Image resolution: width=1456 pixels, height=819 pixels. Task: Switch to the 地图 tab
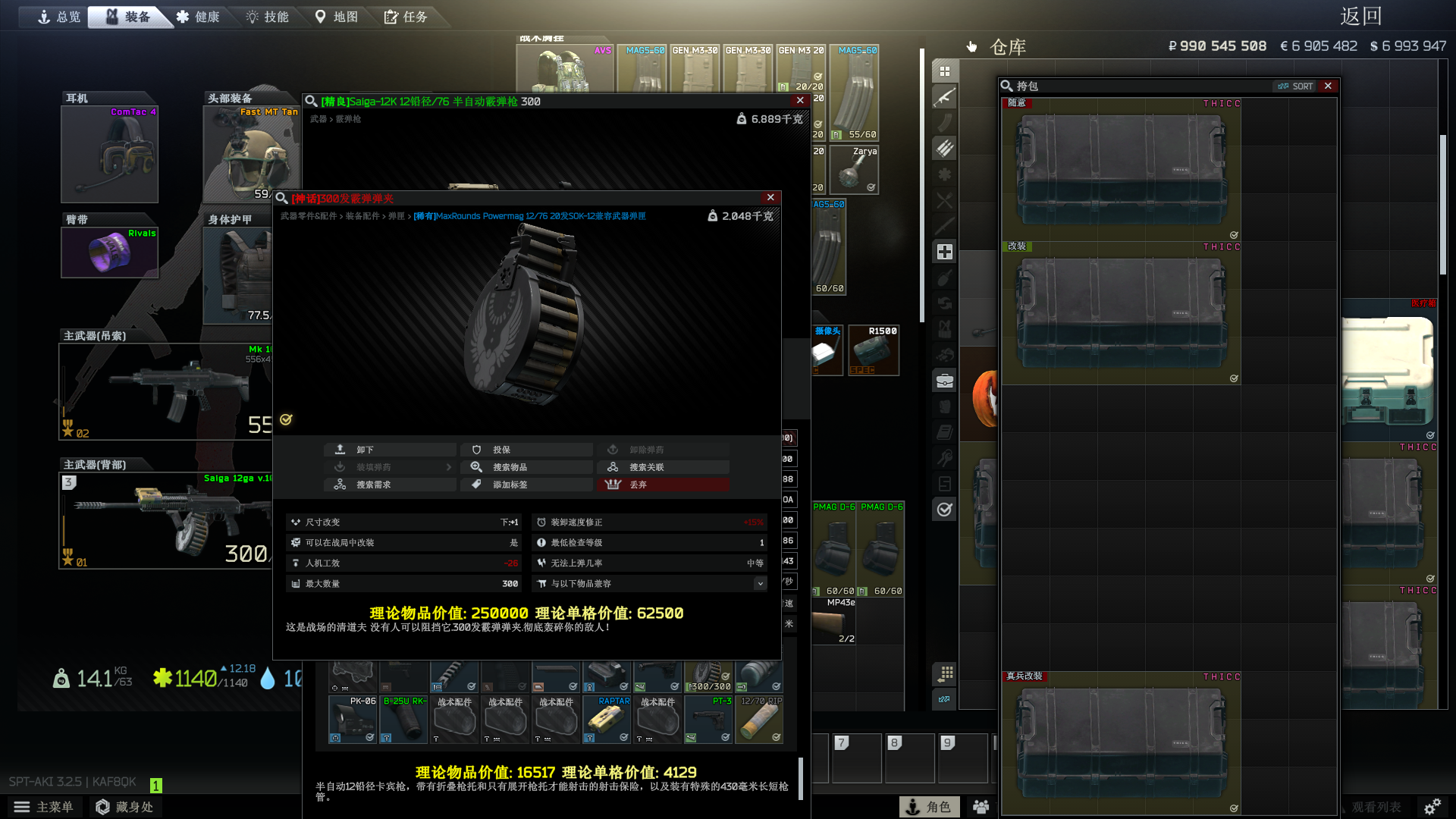[x=337, y=17]
